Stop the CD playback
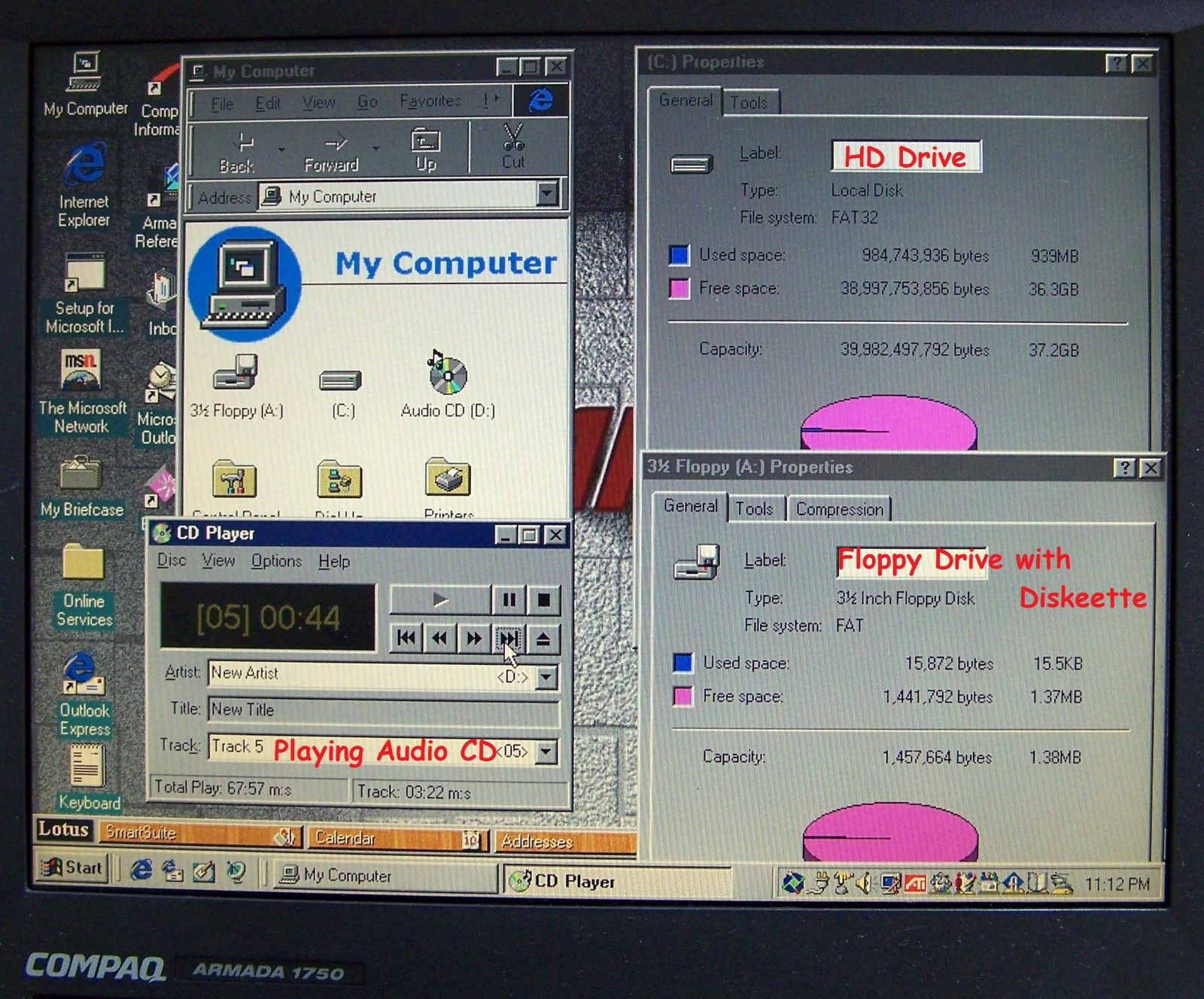Screen dimensions: 1204x999 [543, 600]
